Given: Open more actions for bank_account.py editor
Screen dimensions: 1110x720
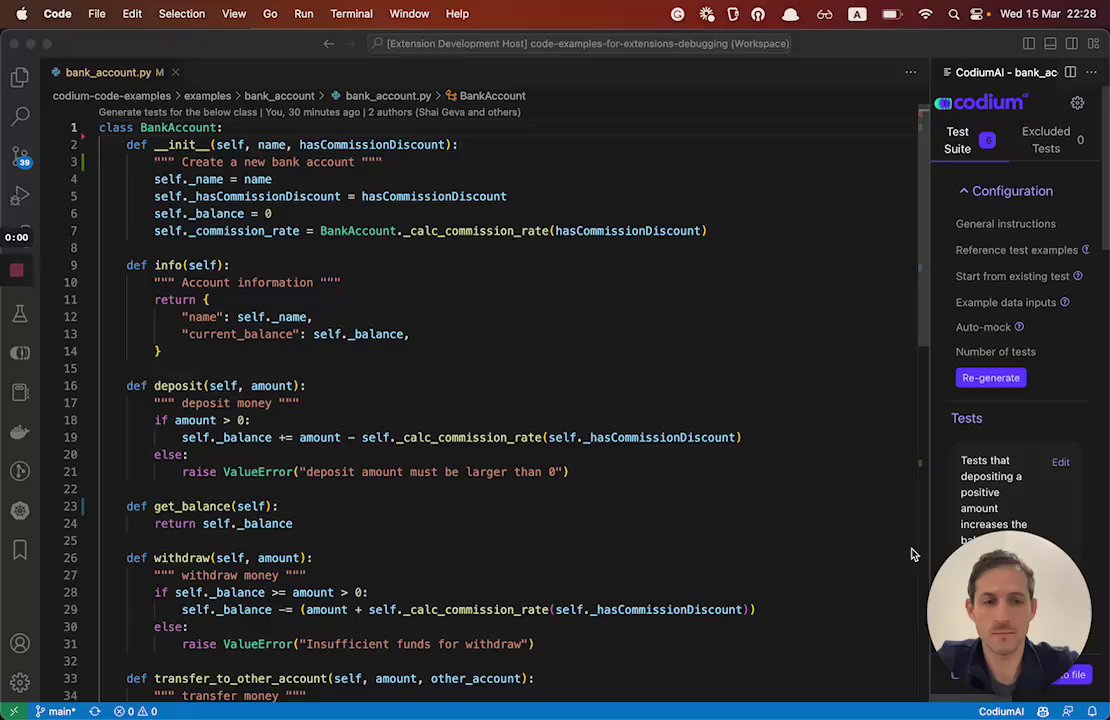Looking at the screenshot, I should [910, 72].
